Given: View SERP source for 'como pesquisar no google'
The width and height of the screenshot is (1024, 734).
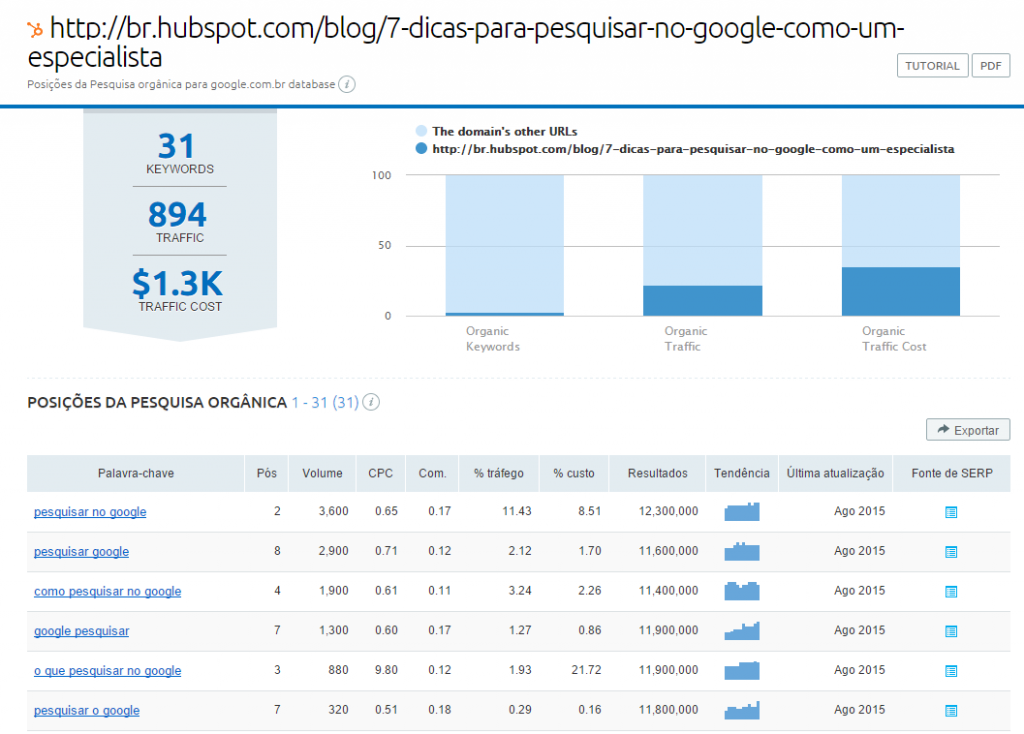Looking at the screenshot, I should pyautogui.click(x=951, y=592).
